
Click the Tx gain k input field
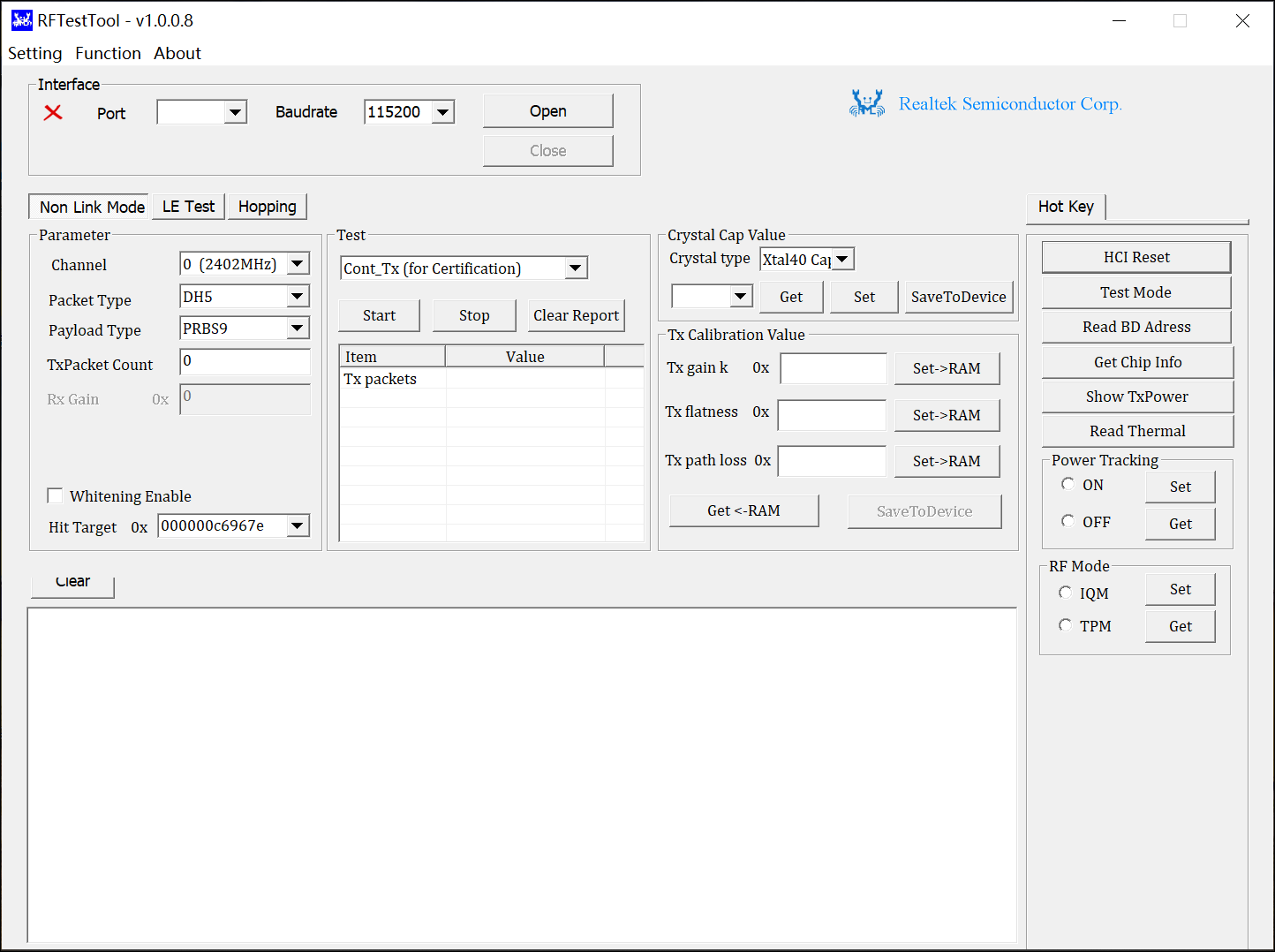833,368
